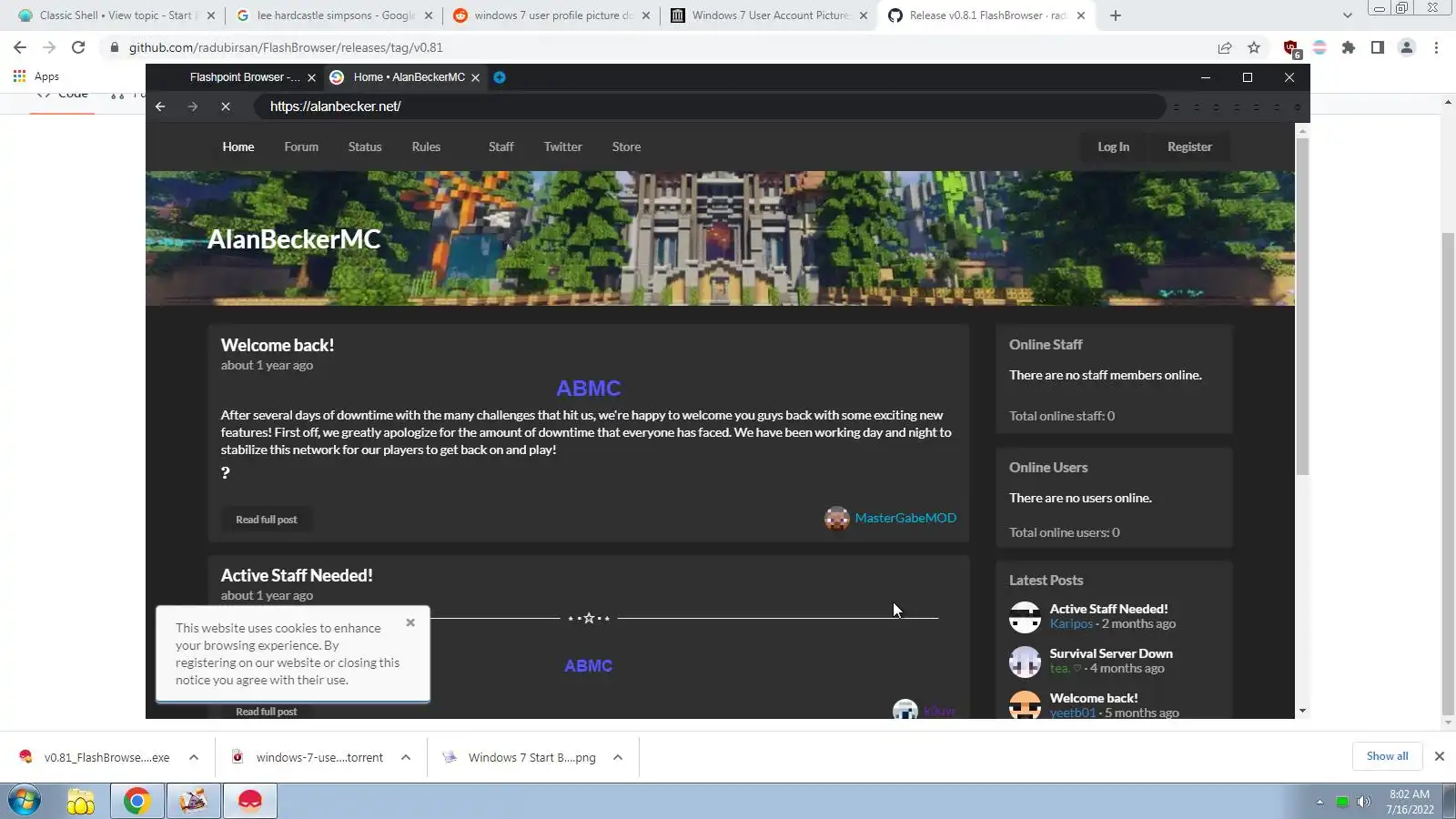Click Show all downloads
Image resolution: width=1456 pixels, height=819 pixels.
(x=1387, y=756)
